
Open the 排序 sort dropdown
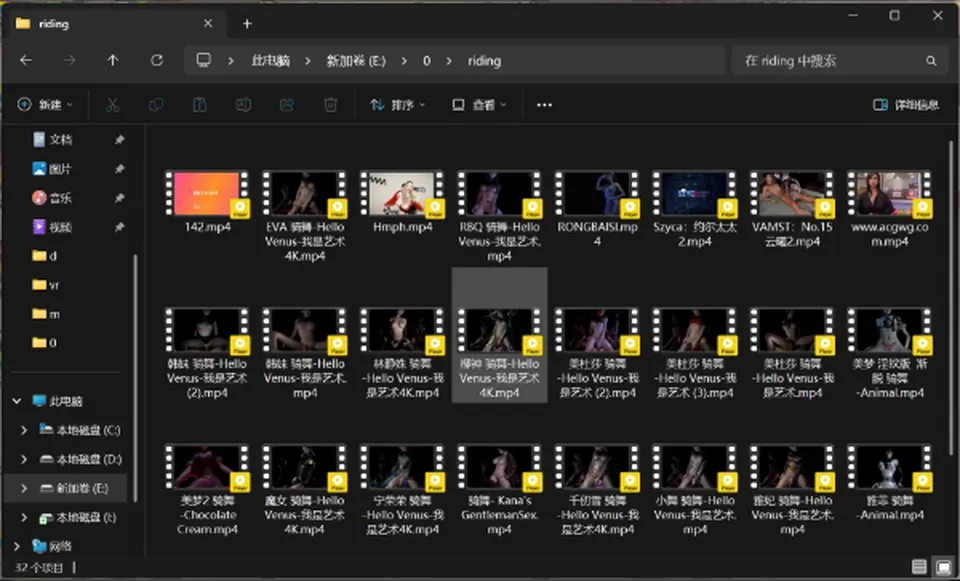pos(397,105)
